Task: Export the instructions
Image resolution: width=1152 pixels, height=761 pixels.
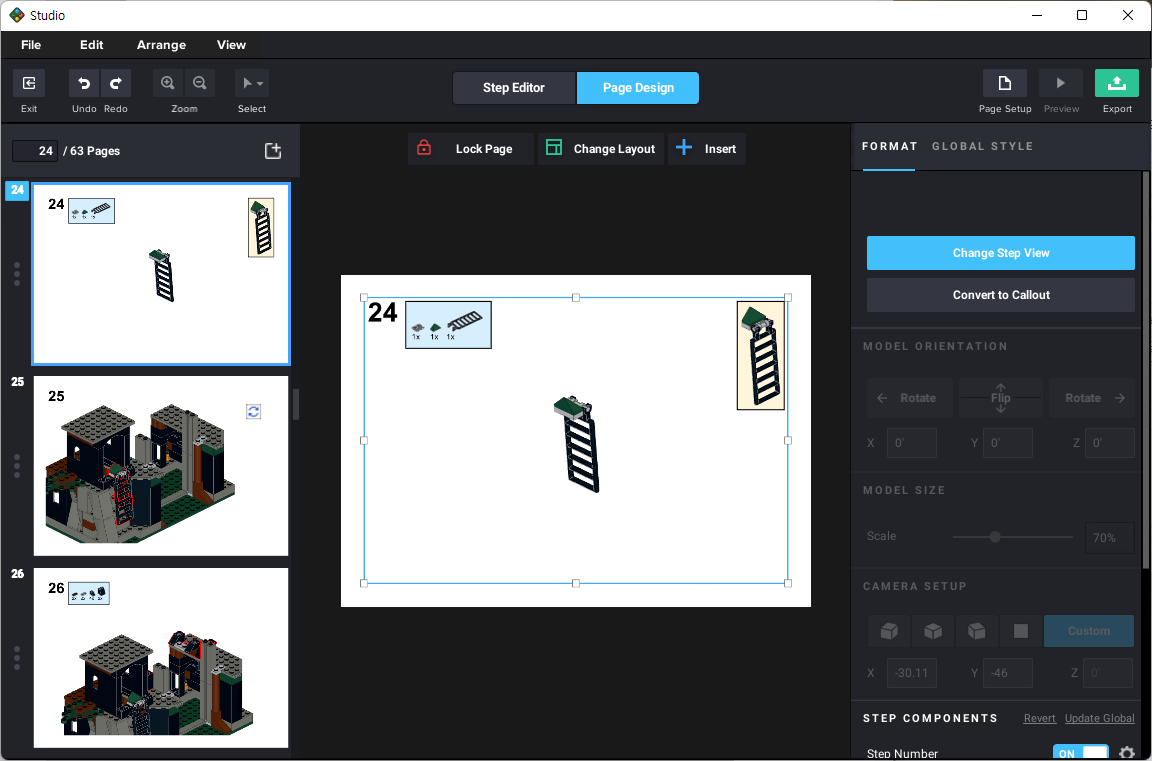Action: coord(1117,84)
